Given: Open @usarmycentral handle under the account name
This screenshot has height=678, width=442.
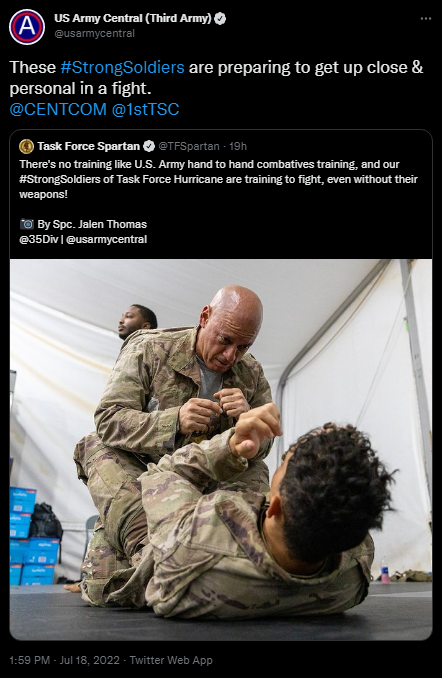Looking at the screenshot, I should tap(94, 33).
